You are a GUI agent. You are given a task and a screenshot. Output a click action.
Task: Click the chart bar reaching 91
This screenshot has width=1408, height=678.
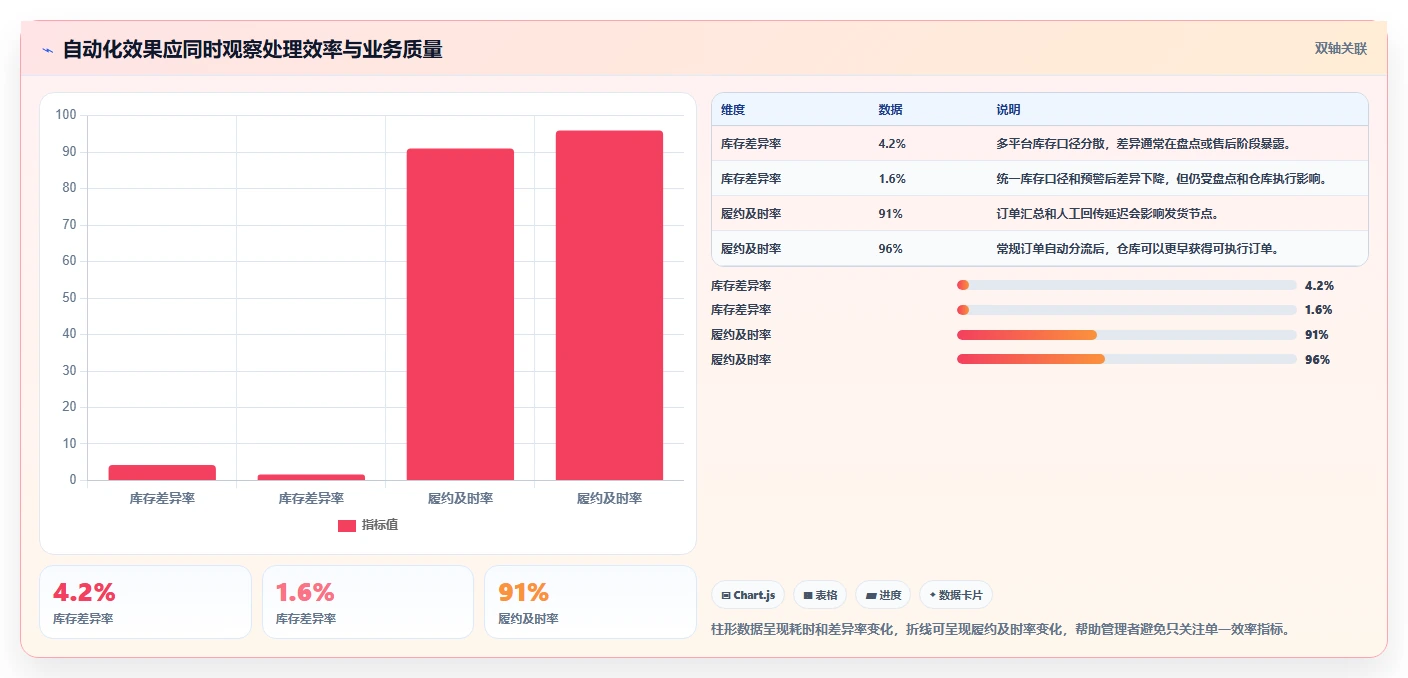click(460, 314)
